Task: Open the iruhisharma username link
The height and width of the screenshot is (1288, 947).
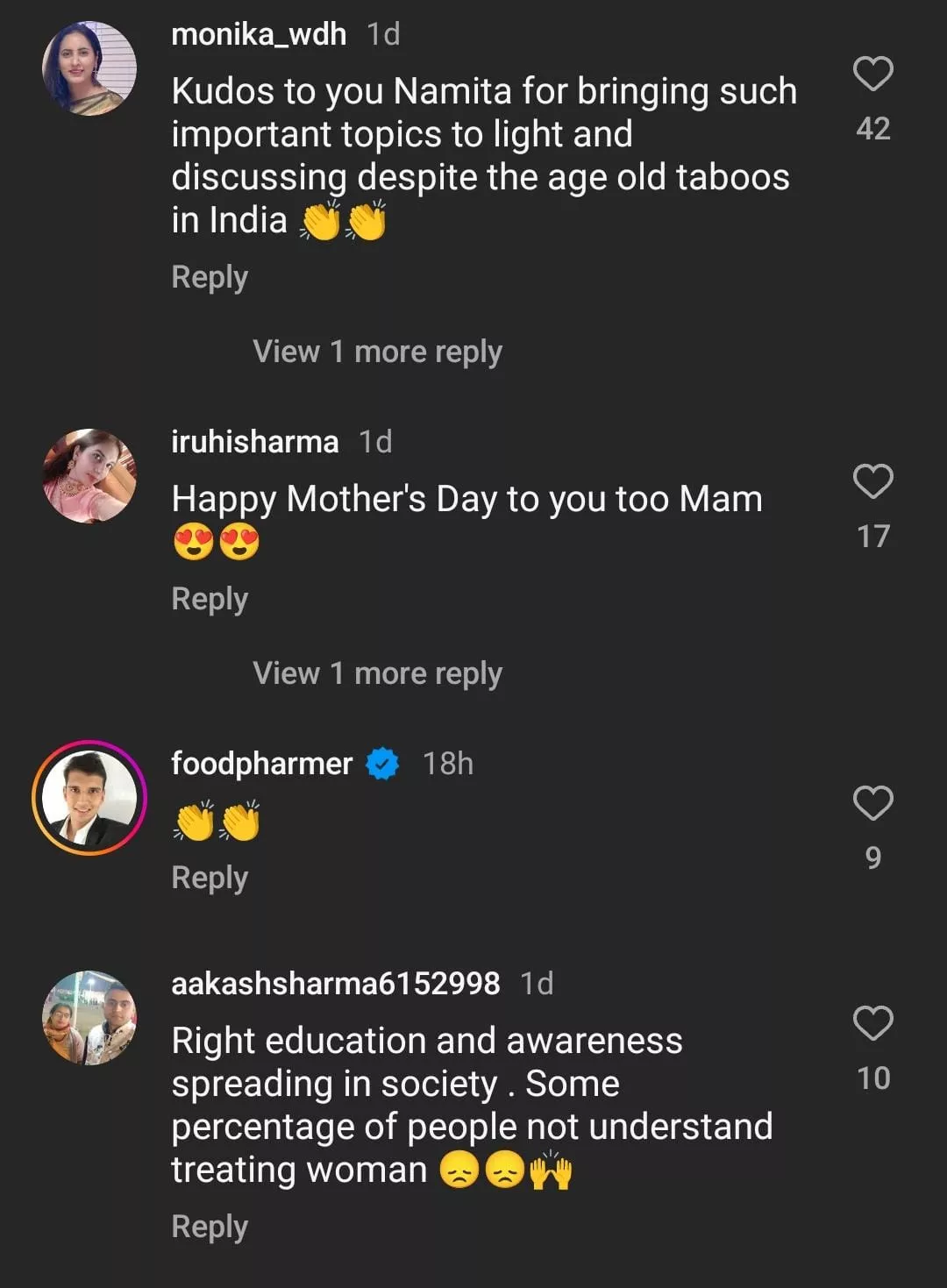Action: point(254,442)
